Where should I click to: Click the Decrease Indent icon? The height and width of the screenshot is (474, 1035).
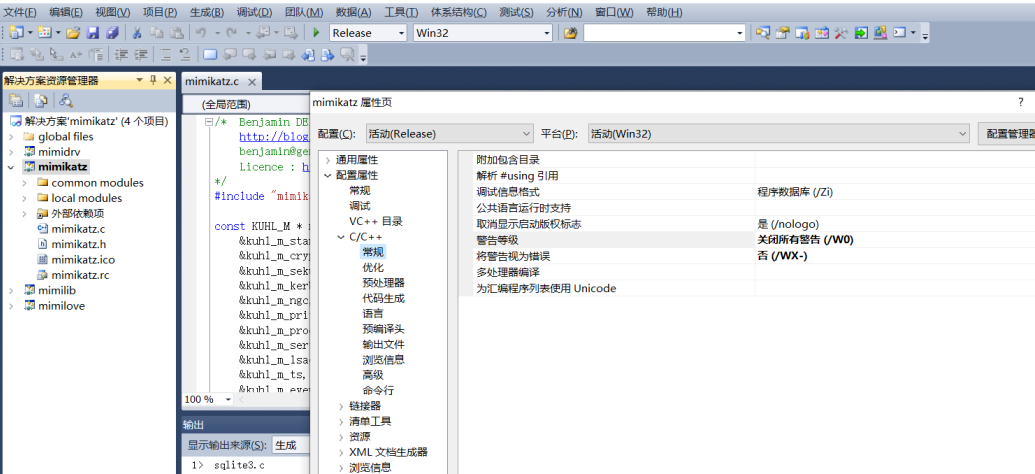click(121, 55)
